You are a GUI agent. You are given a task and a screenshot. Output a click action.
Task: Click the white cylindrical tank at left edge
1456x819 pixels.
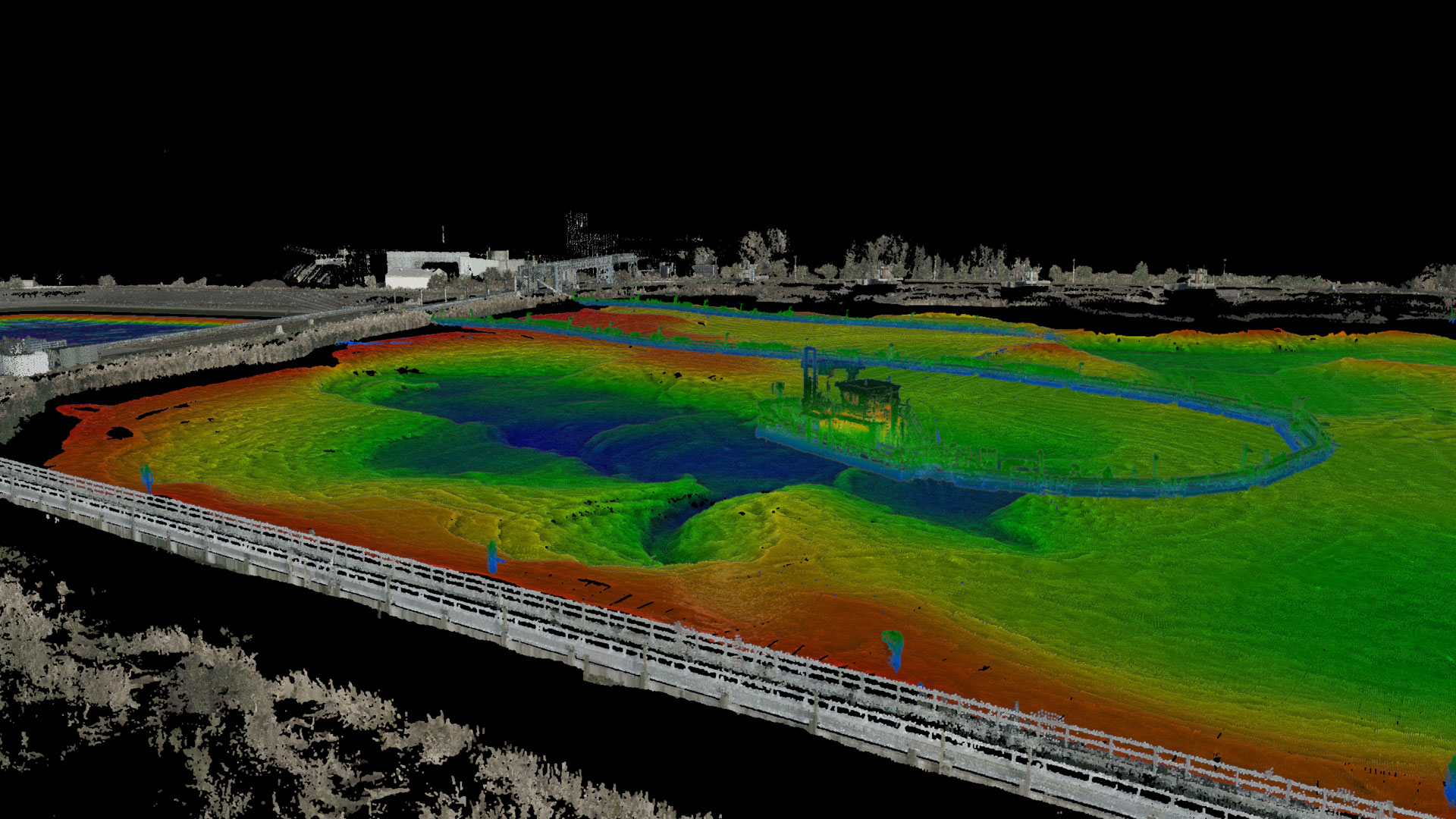coord(23,362)
